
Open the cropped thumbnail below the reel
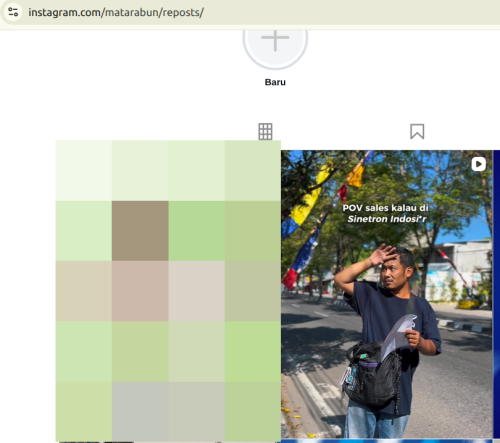point(387,441)
